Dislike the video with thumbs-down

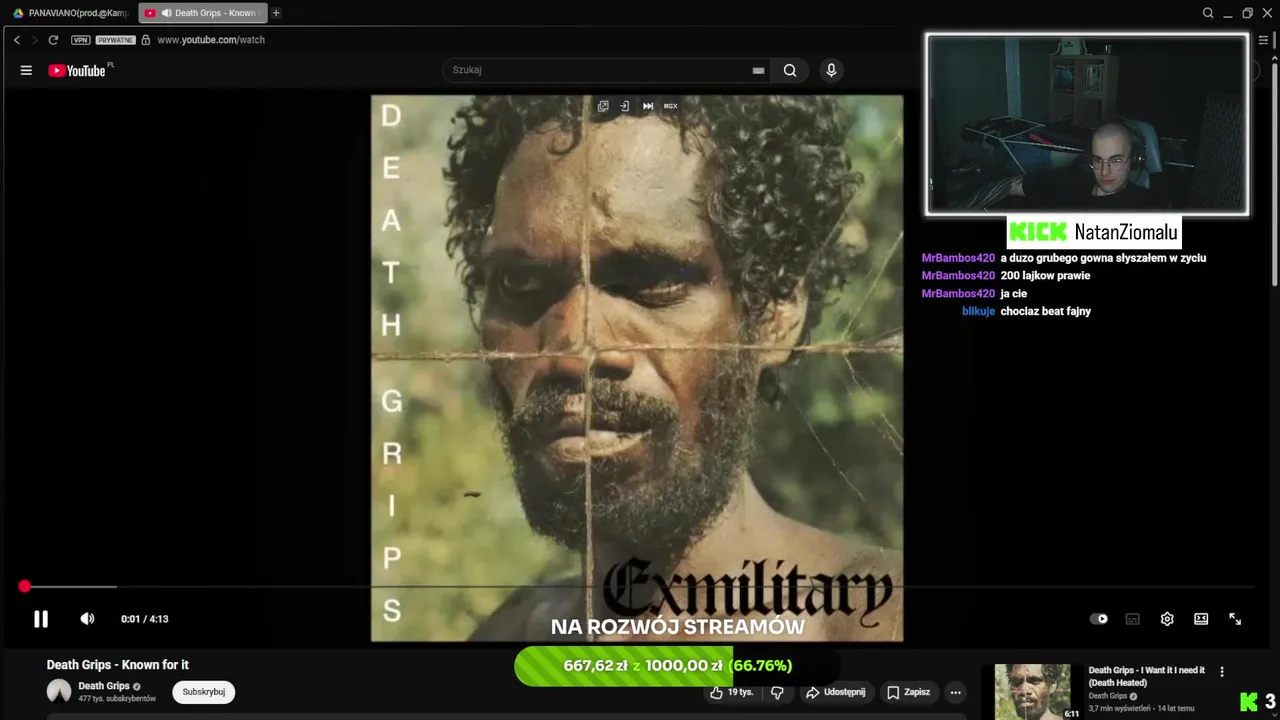click(x=777, y=692)
